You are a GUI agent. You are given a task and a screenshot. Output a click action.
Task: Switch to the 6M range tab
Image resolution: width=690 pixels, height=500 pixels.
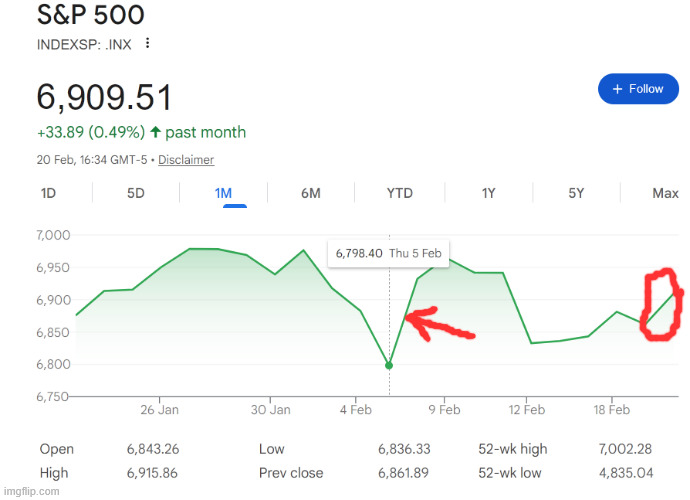point(310,193)
